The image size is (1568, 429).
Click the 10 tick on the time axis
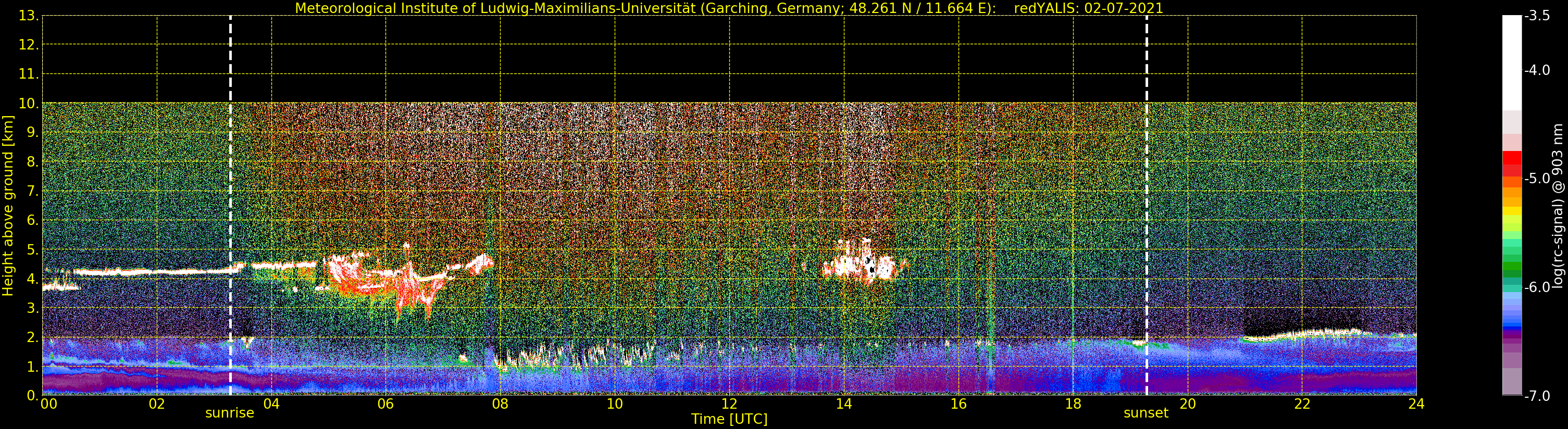click(615, 404)
